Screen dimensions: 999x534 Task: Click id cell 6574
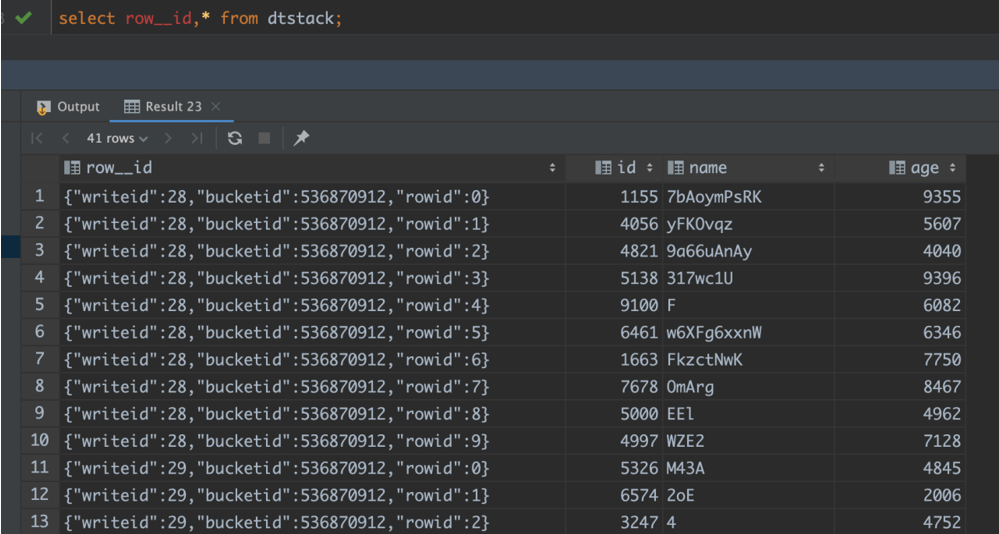(x=614, y=495)
